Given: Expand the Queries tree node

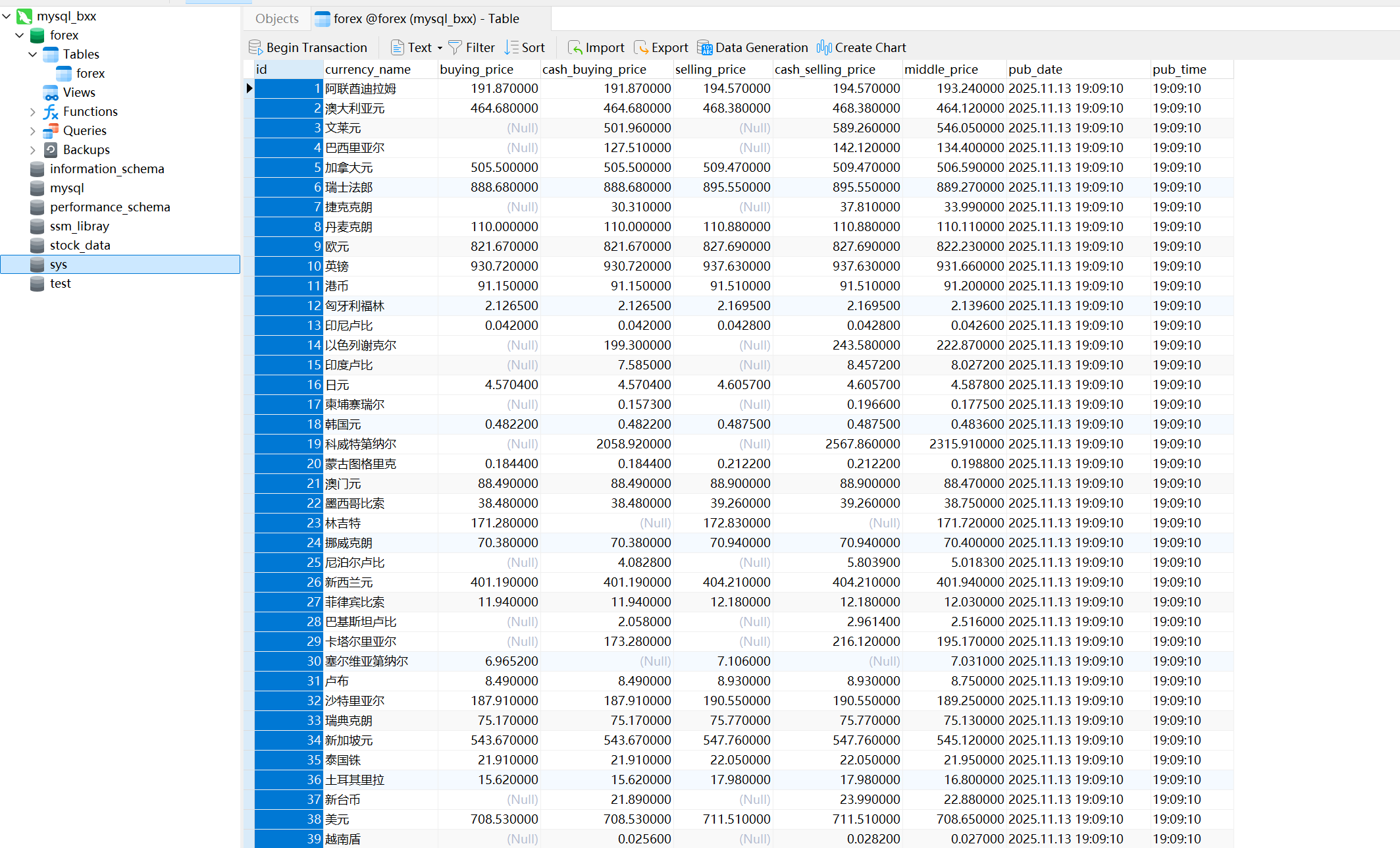Looking at the screenshot, I should coord(33,131).
